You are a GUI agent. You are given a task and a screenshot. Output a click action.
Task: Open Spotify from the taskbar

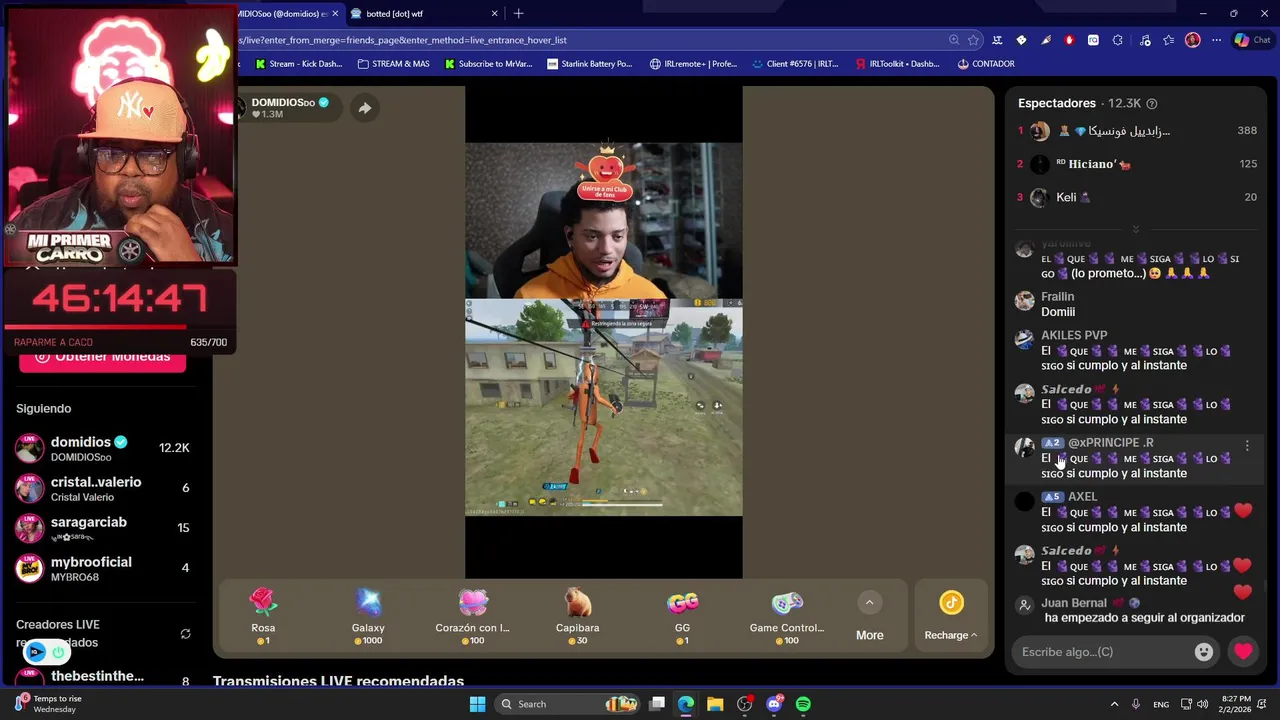click(803, 704)
